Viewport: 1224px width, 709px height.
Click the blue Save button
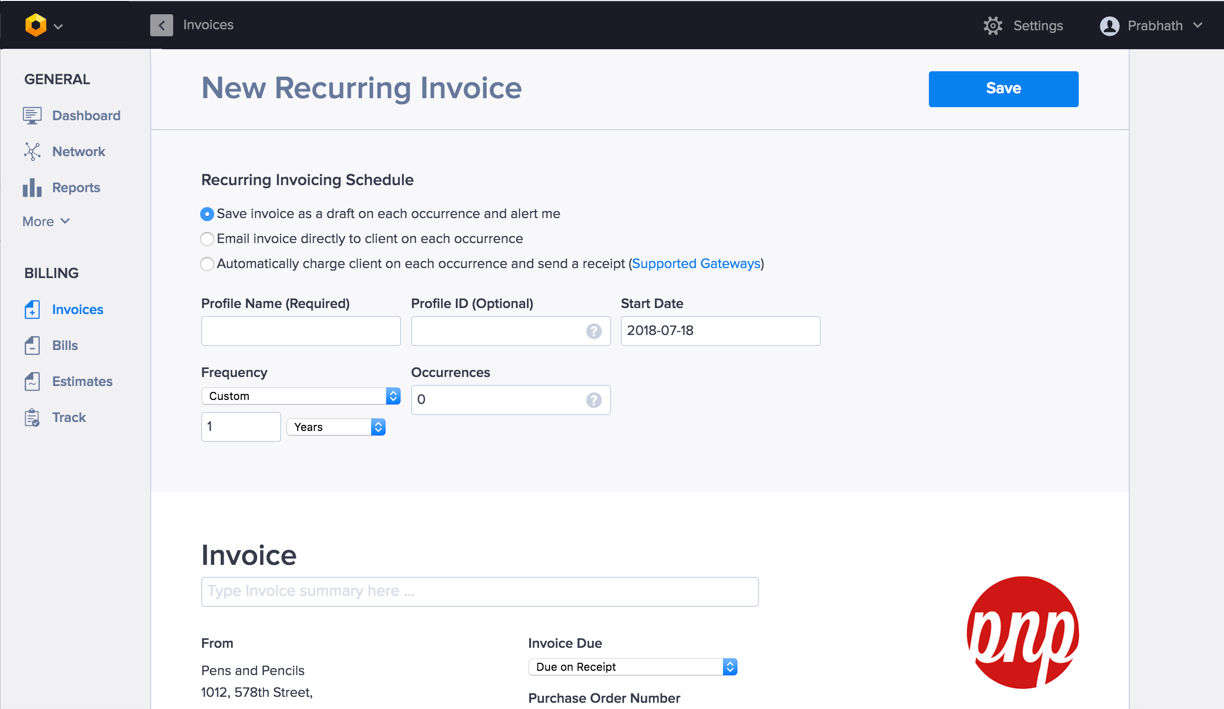click(1003, 89)
